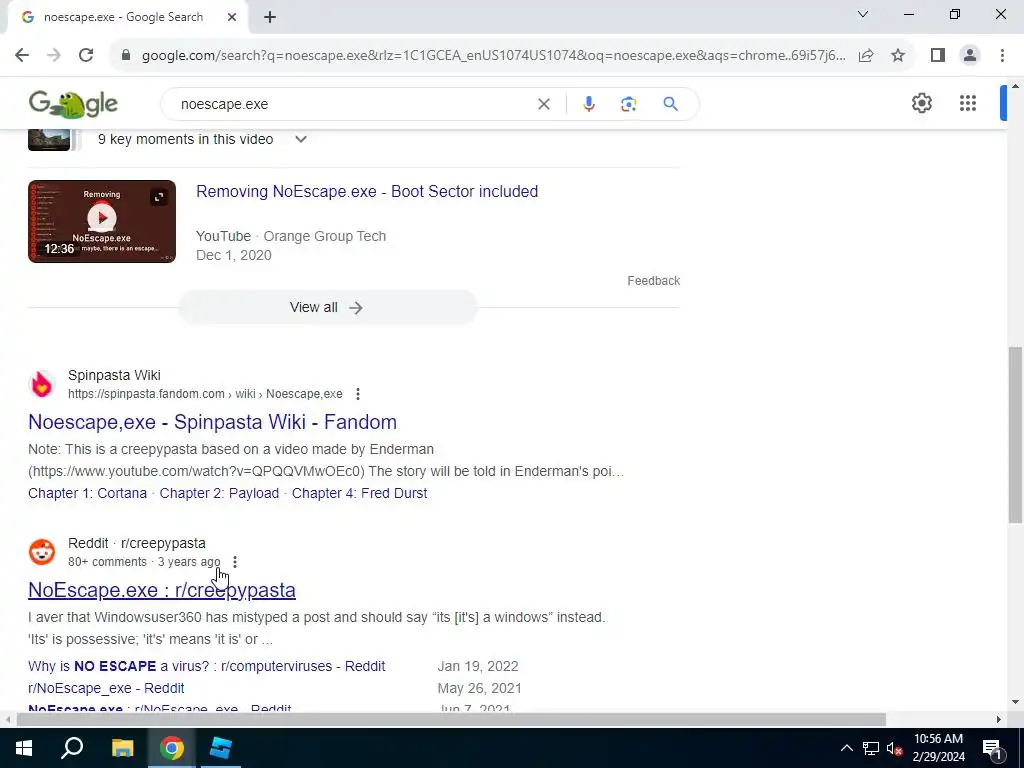Click the Reddit favicon
1024x768 pixels.
click(42, 552)
